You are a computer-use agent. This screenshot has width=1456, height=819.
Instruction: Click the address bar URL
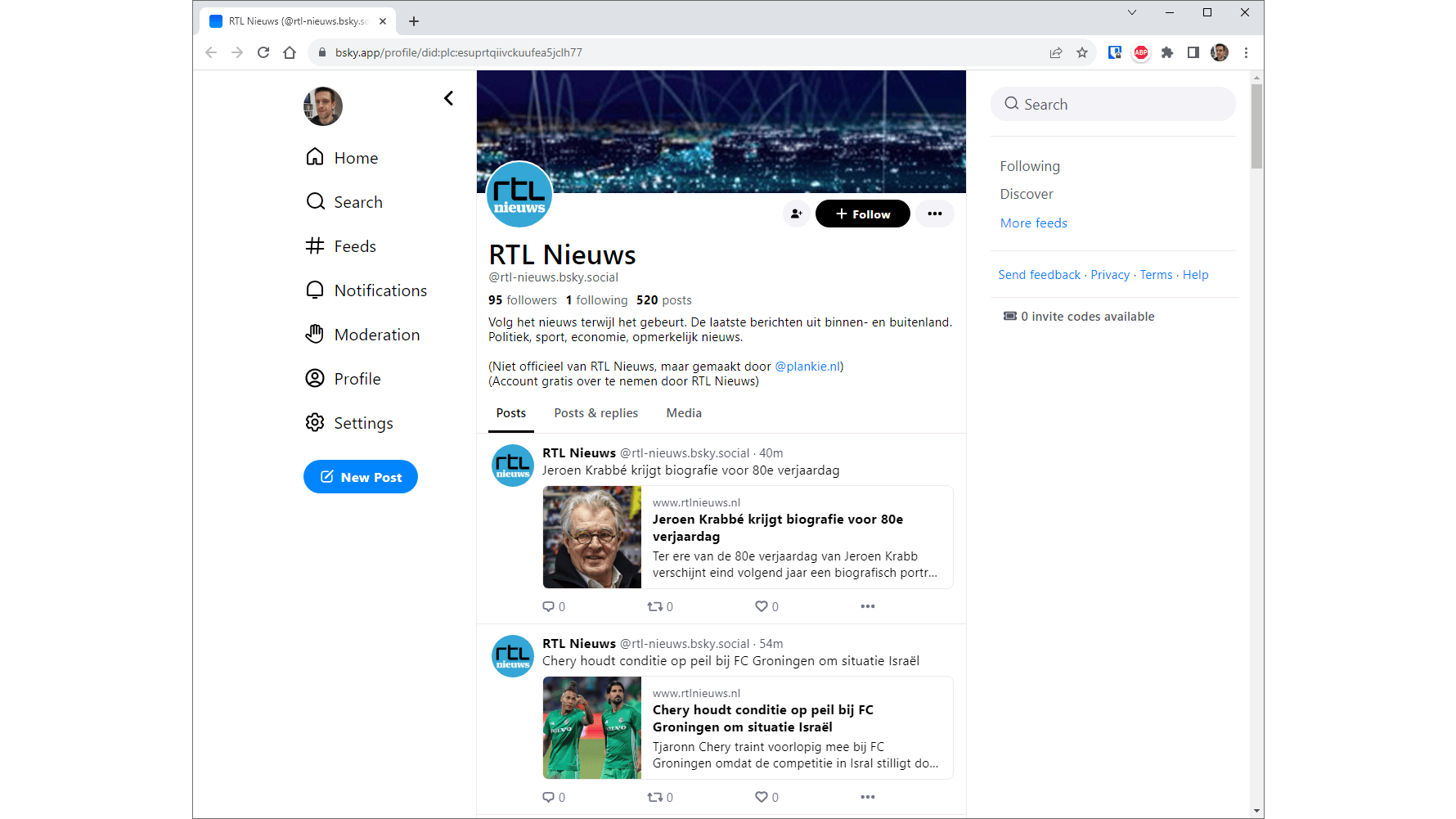point(459,52)
